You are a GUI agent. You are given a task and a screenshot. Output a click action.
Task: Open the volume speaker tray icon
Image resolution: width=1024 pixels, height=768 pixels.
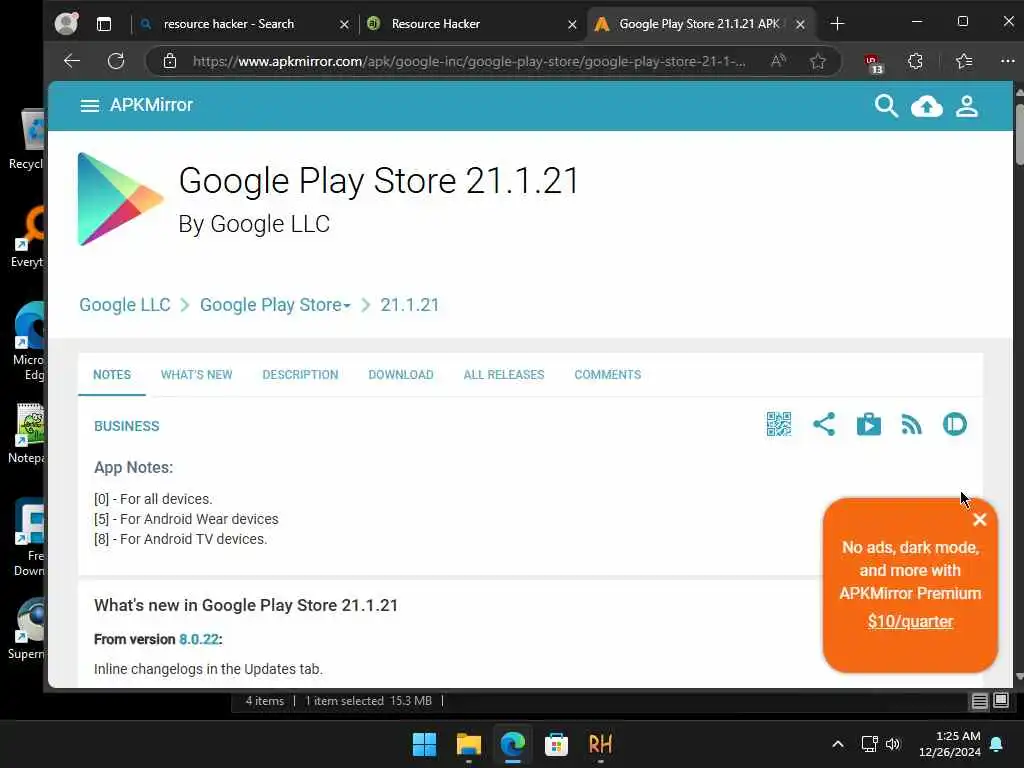(893, 744)
